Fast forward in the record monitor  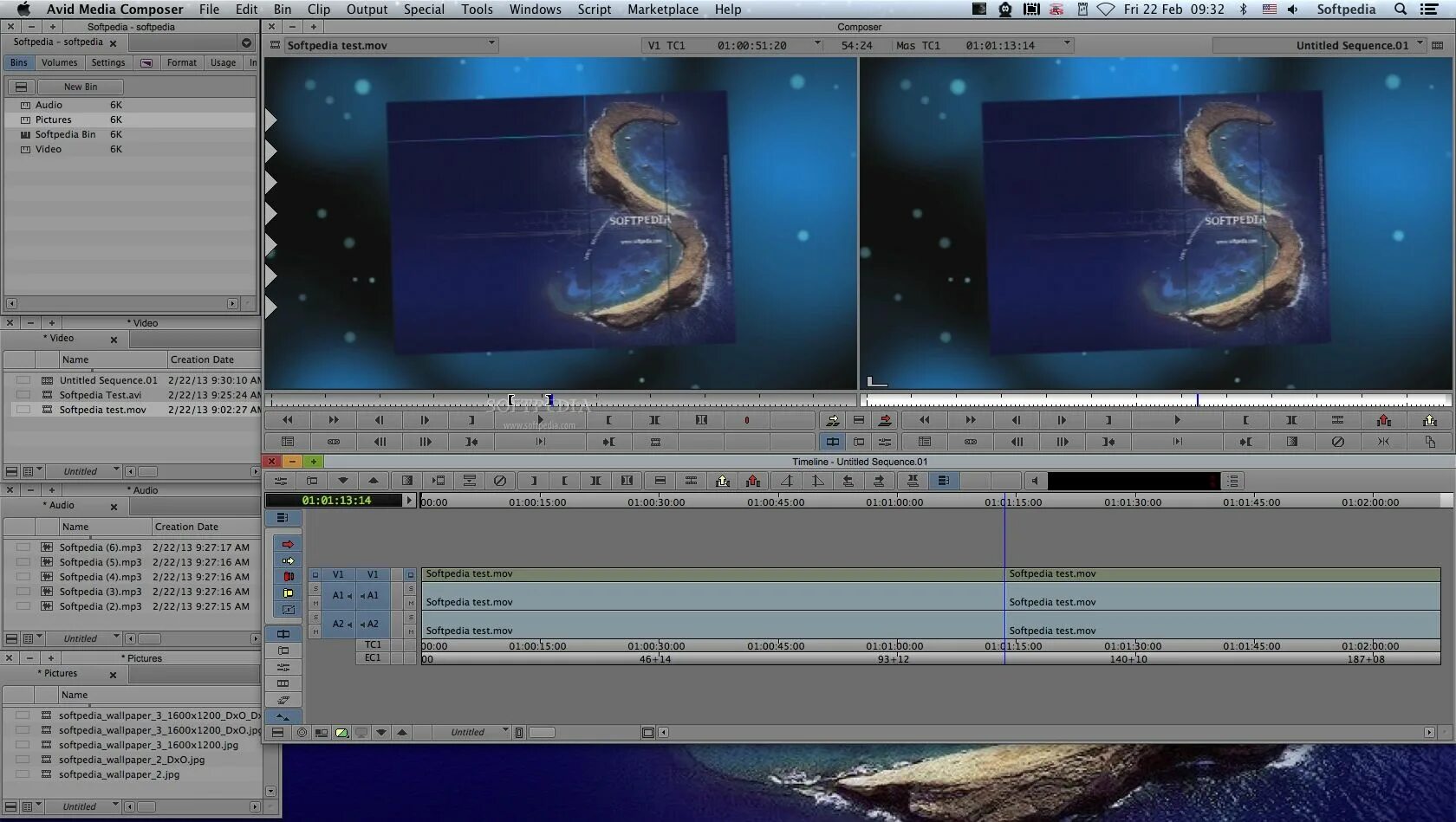coord(970,420)
